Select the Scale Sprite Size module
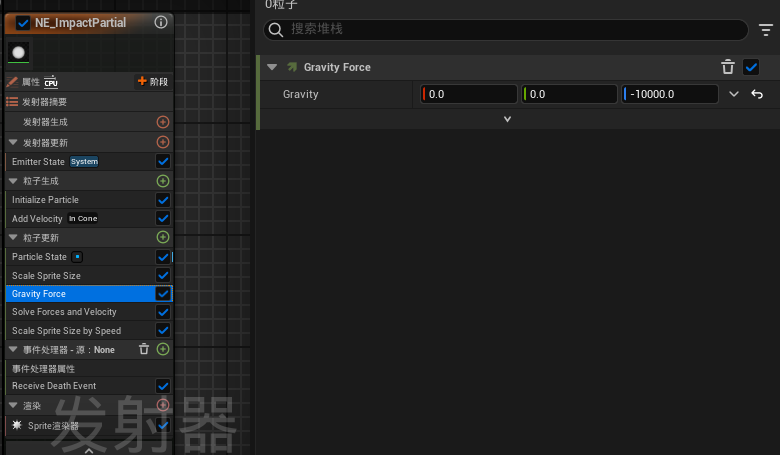Viewport: 780px width, 455px height. tap(90, 275)
